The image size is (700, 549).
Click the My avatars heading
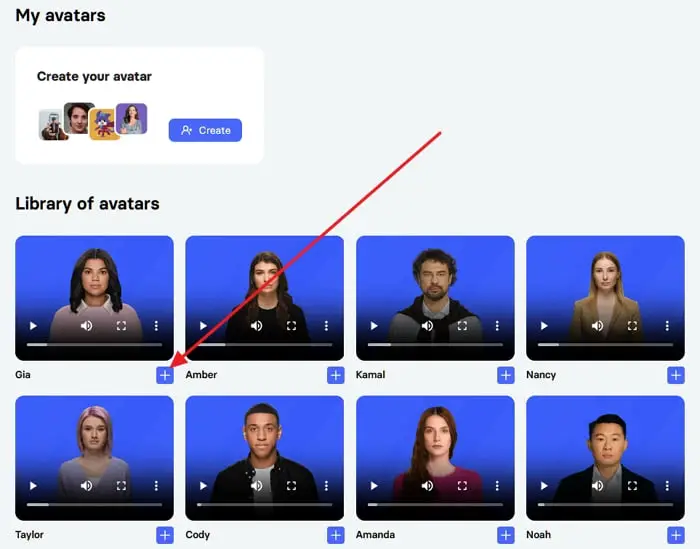point(61,16)
